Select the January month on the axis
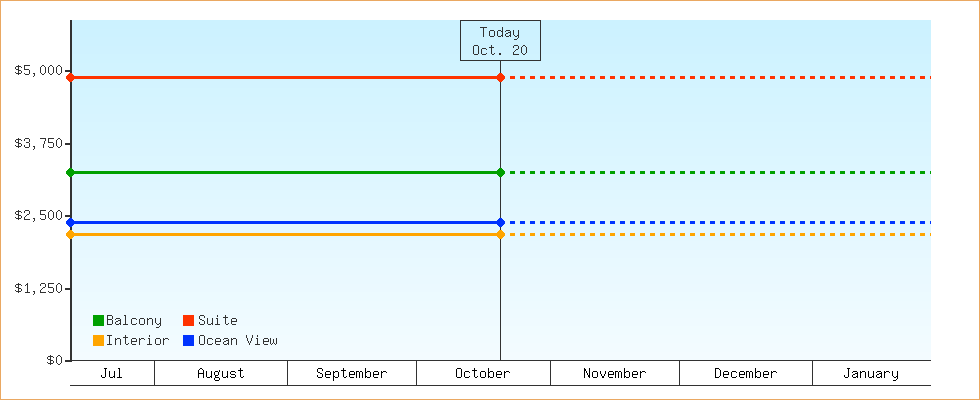The width and height of the screenshot is (980, 400). pos(871,373)
